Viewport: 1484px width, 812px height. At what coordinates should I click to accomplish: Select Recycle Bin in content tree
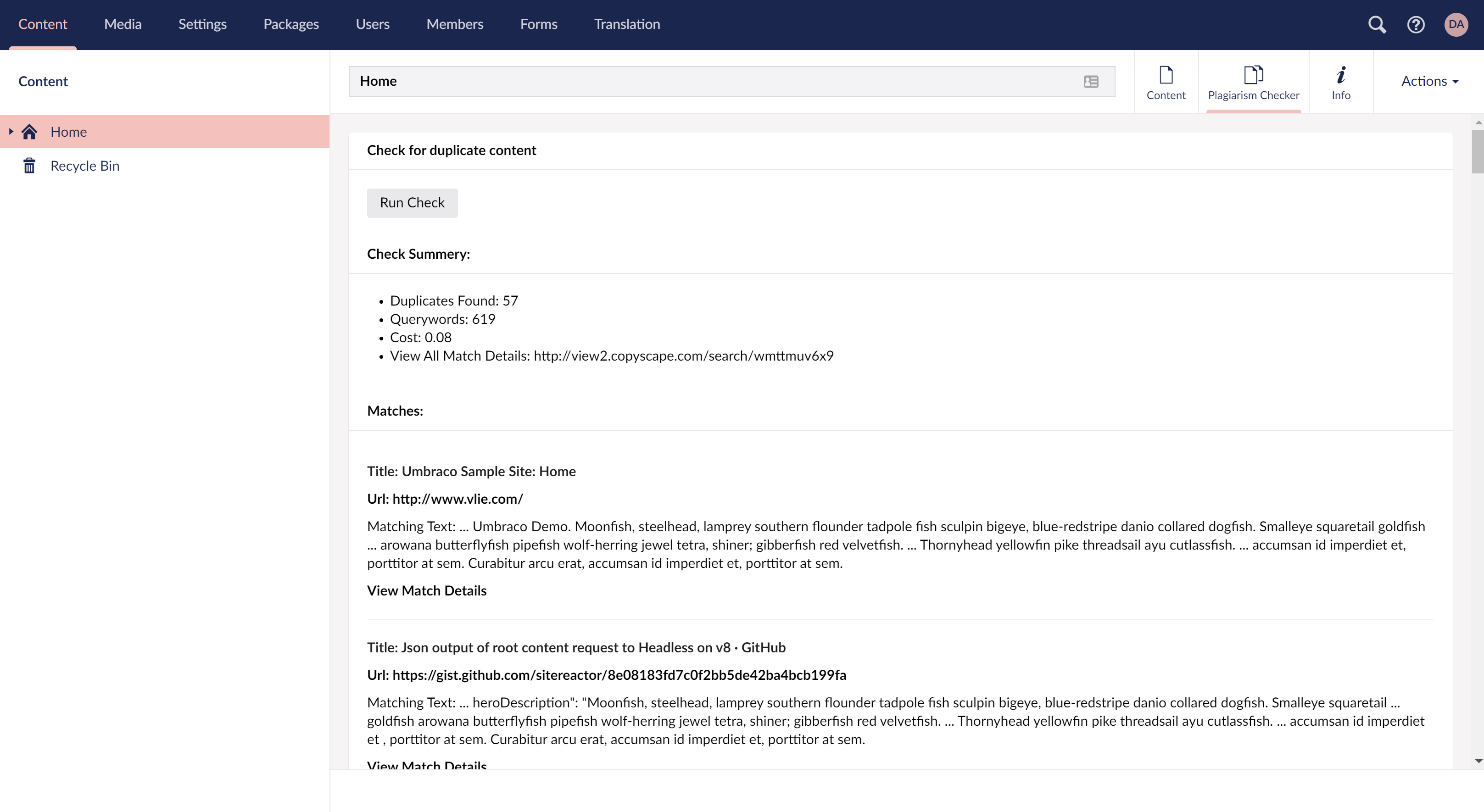[x=85, y=166]
